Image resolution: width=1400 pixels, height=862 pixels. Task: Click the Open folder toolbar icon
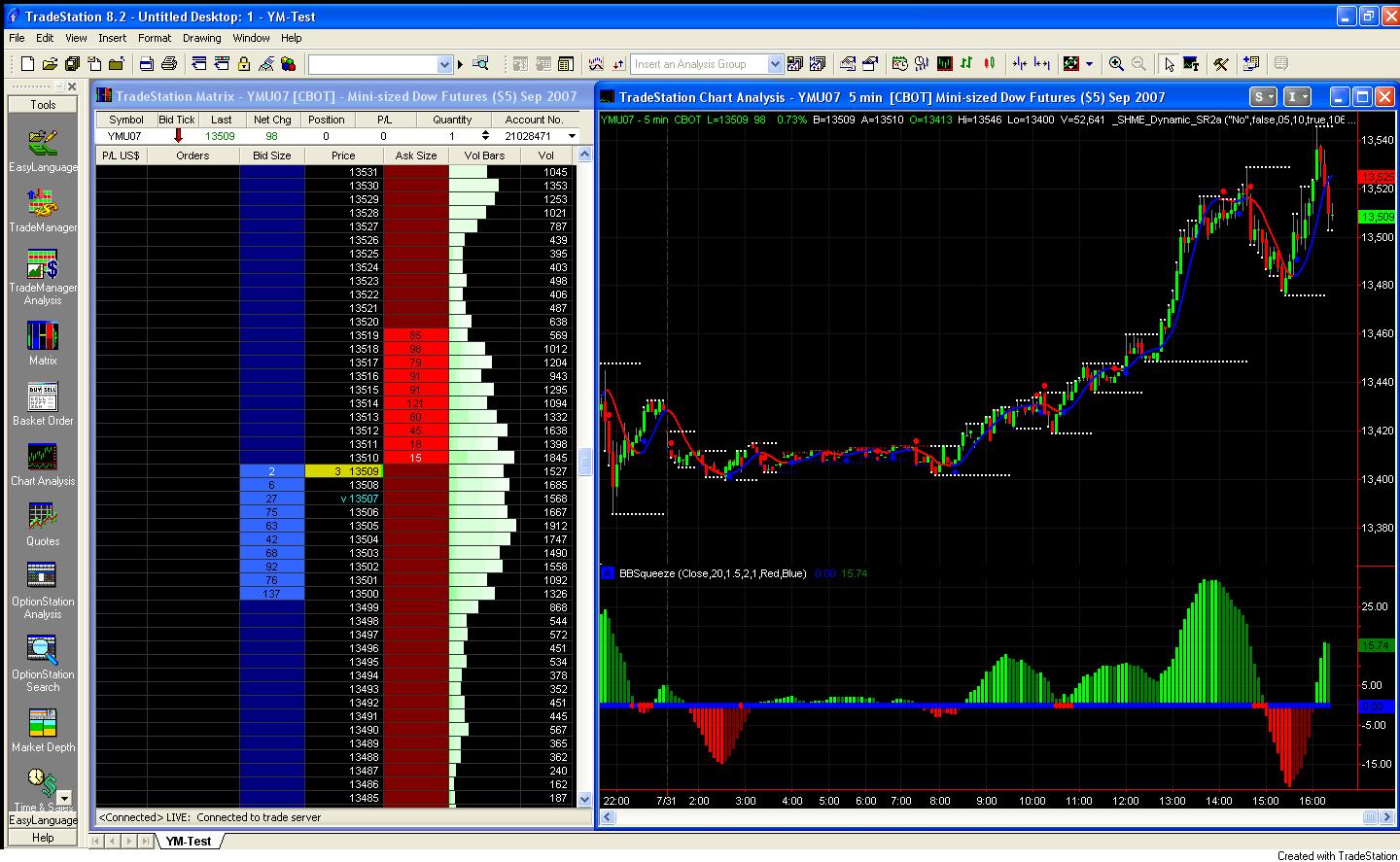pos(50,64)
